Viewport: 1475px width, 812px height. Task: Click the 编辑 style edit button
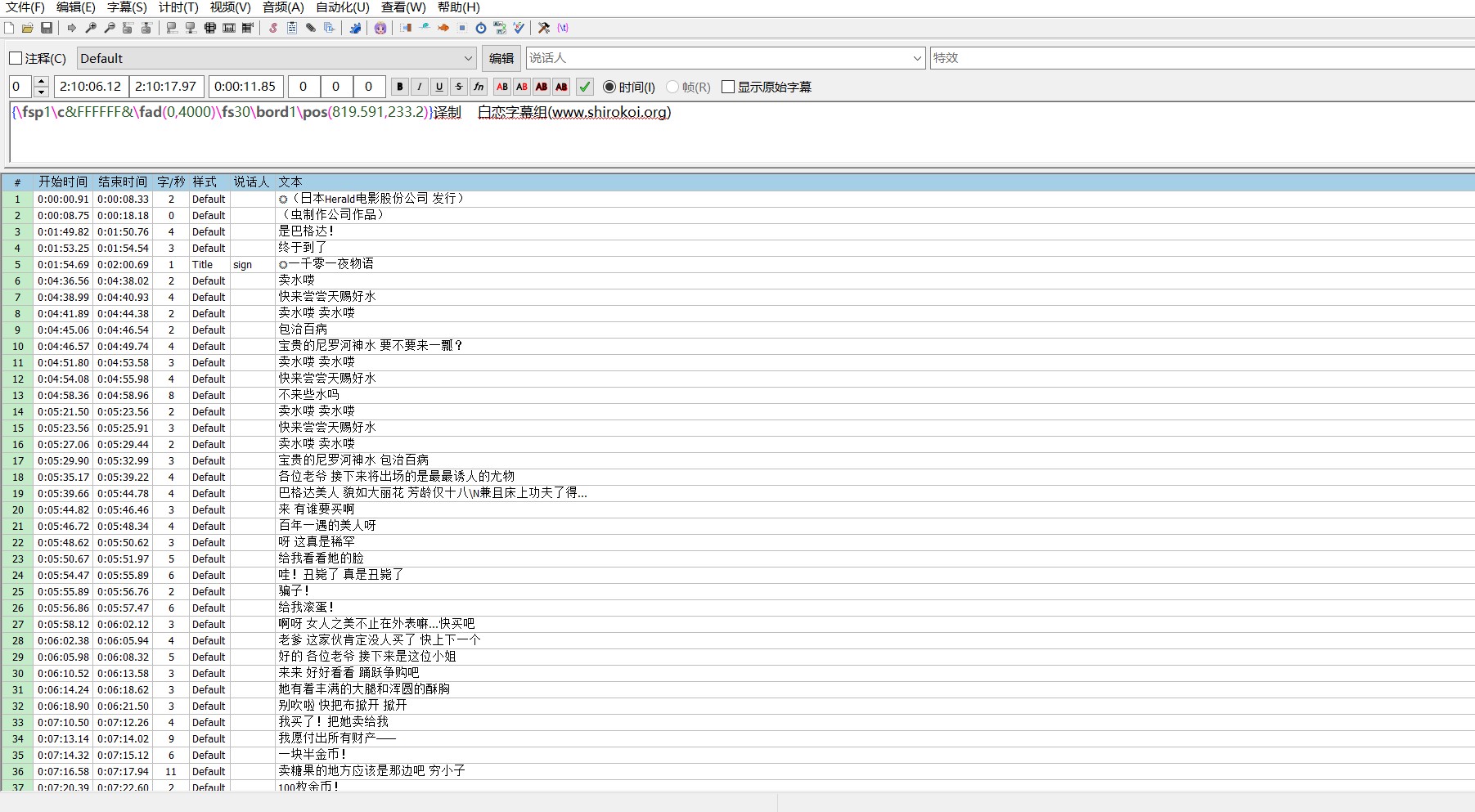click(x=501, y=58)
